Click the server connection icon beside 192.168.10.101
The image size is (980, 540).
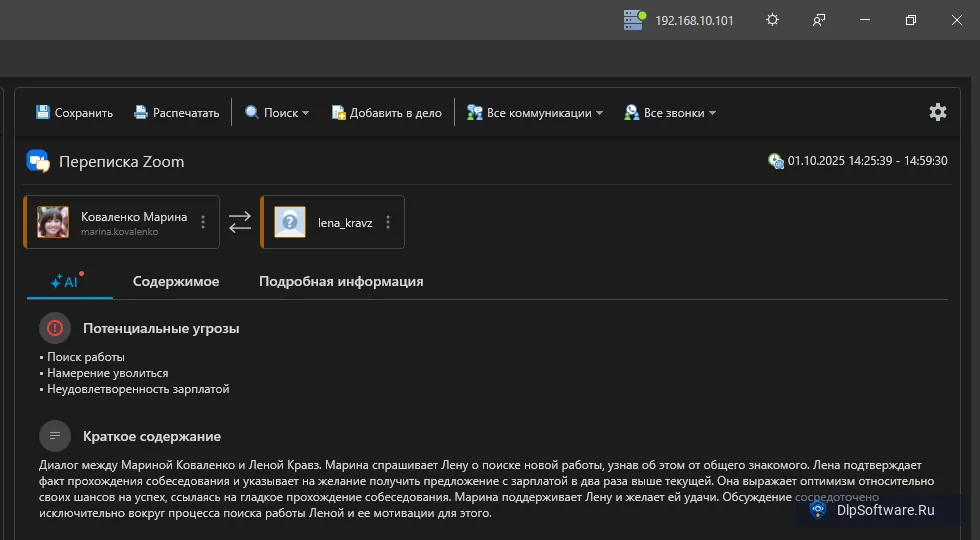tap(634, 20)
